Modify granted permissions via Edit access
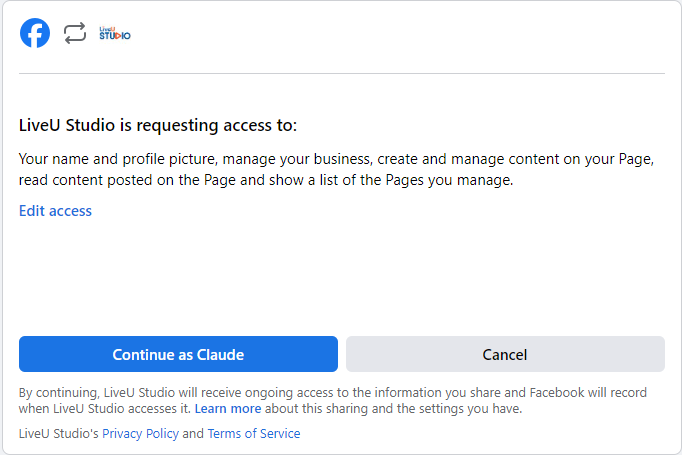Viewport: 682px width, 455px height. [55, 211]
